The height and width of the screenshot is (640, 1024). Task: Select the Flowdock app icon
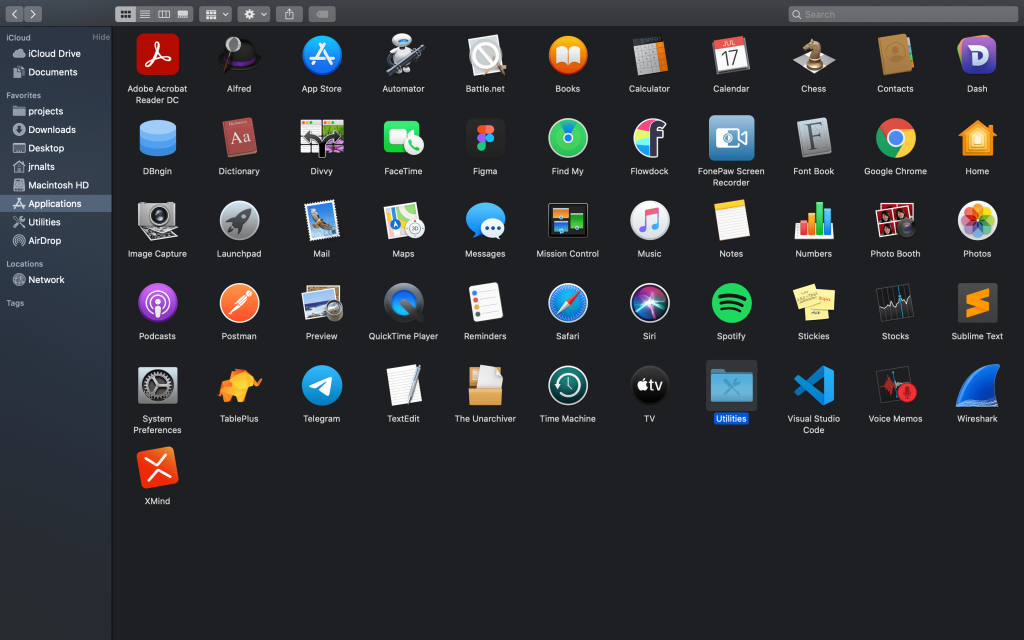coord(649,138)
